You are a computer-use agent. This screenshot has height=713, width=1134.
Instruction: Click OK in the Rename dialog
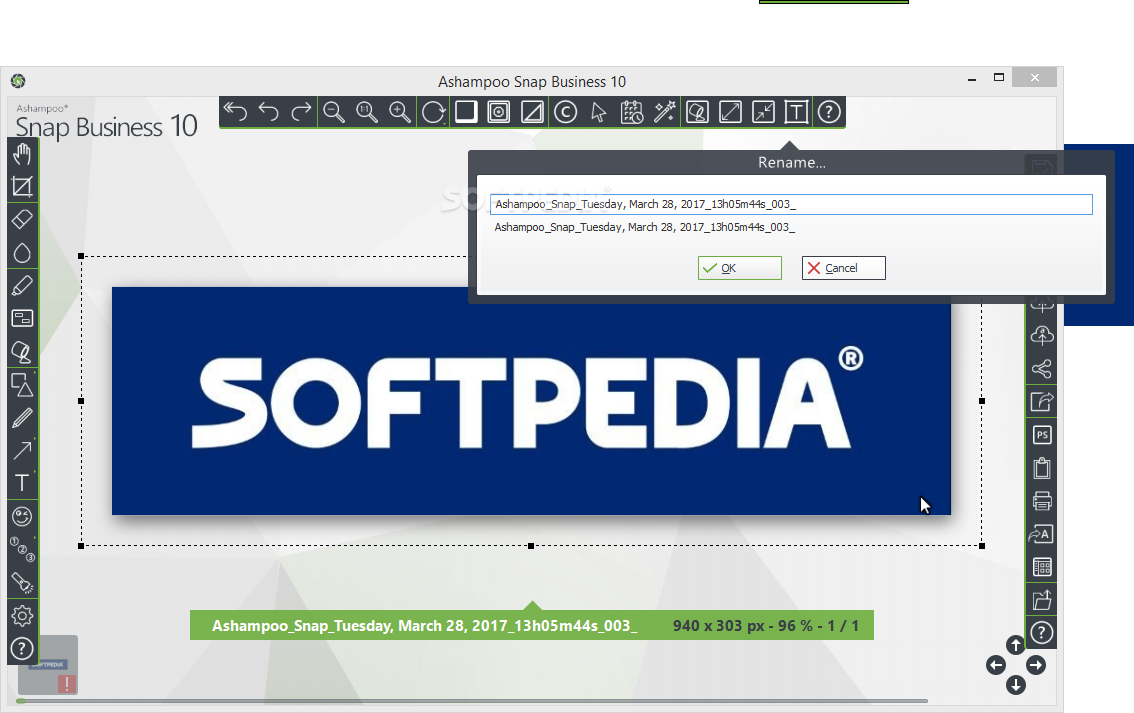739,268
